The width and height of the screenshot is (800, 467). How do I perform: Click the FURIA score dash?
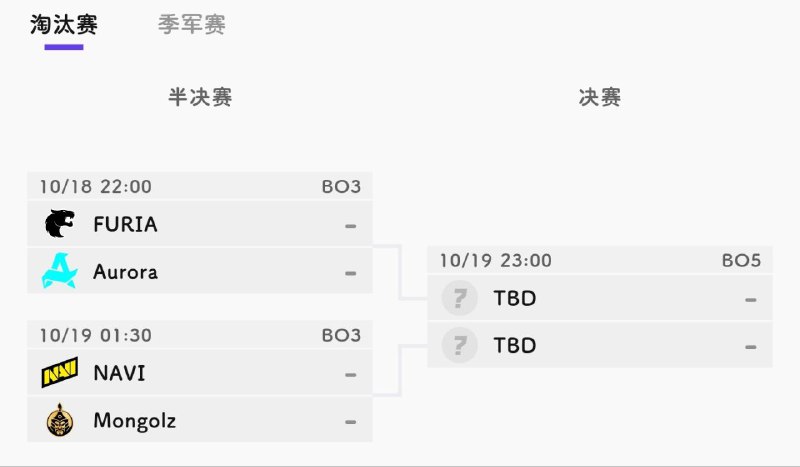click(350, 225)
